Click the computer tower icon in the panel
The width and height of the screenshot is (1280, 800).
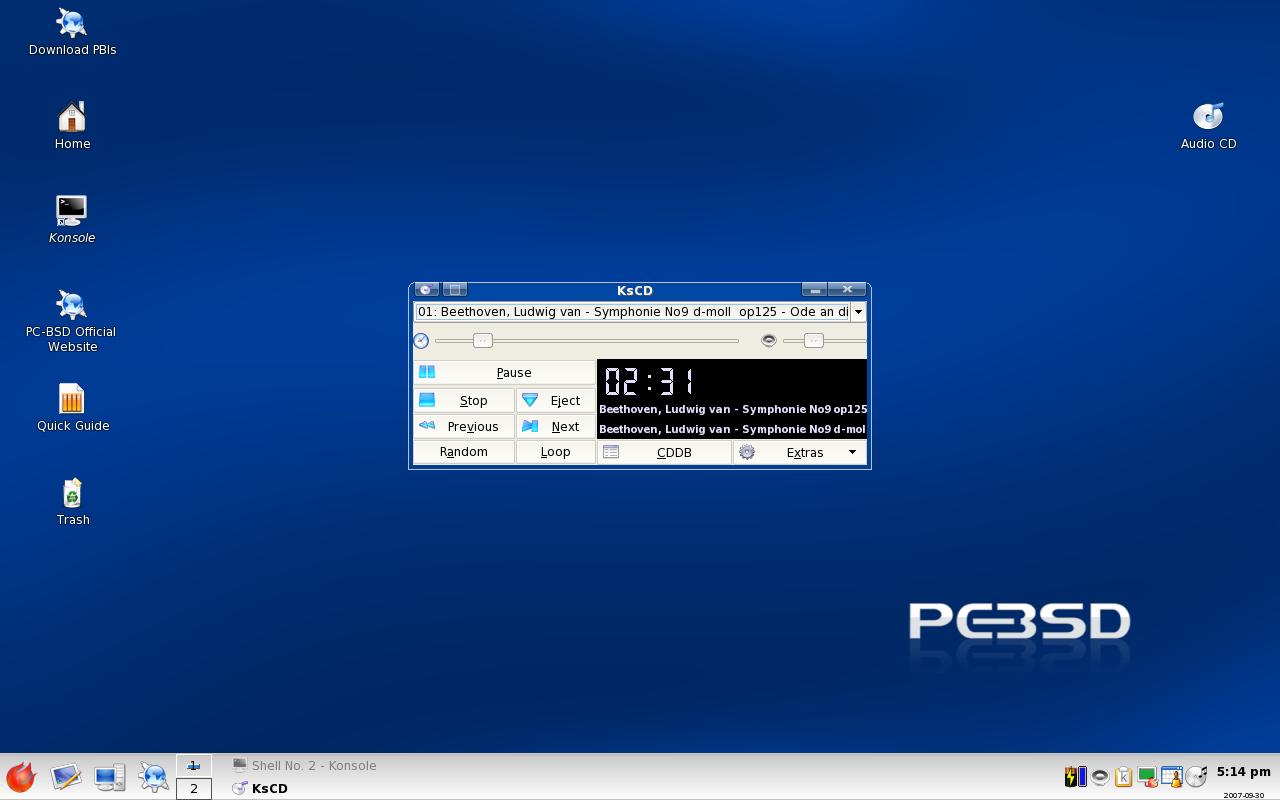(110, 777)
